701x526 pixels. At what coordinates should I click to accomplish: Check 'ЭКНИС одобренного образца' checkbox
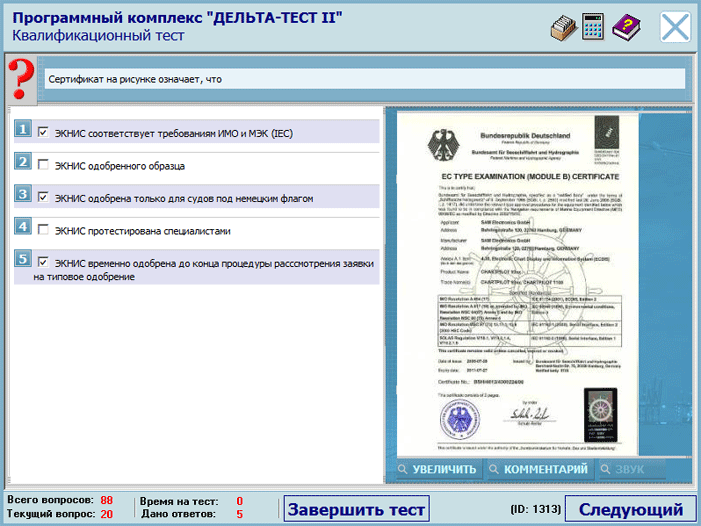pos(43,164)
